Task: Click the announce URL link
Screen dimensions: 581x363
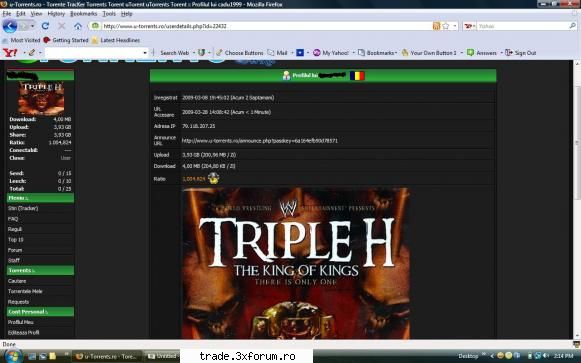Action: click(259, 141)
